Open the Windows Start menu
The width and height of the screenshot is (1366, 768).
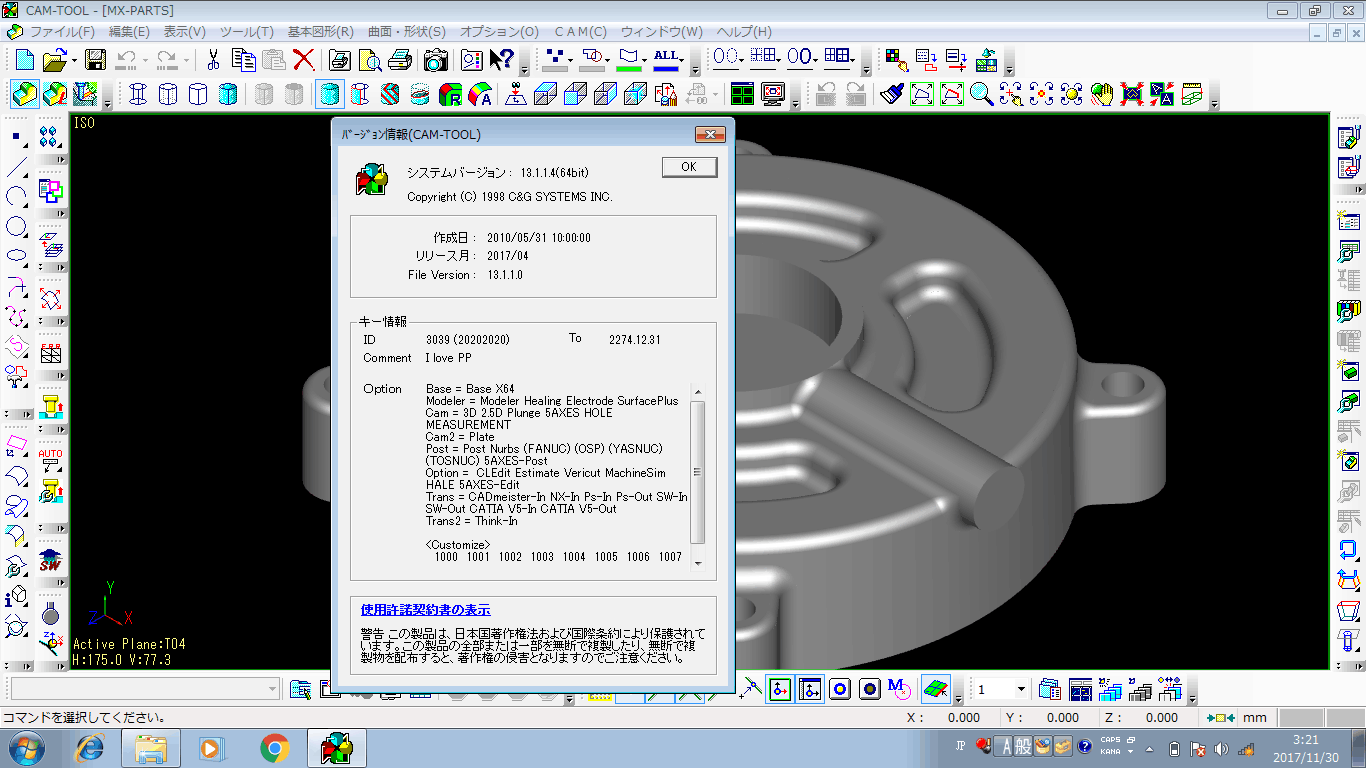[25, 748]
